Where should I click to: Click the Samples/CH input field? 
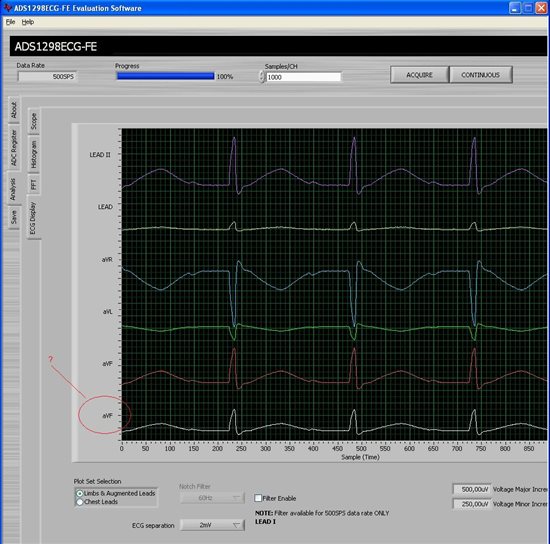pyautogui.click(x=303, y=77)
